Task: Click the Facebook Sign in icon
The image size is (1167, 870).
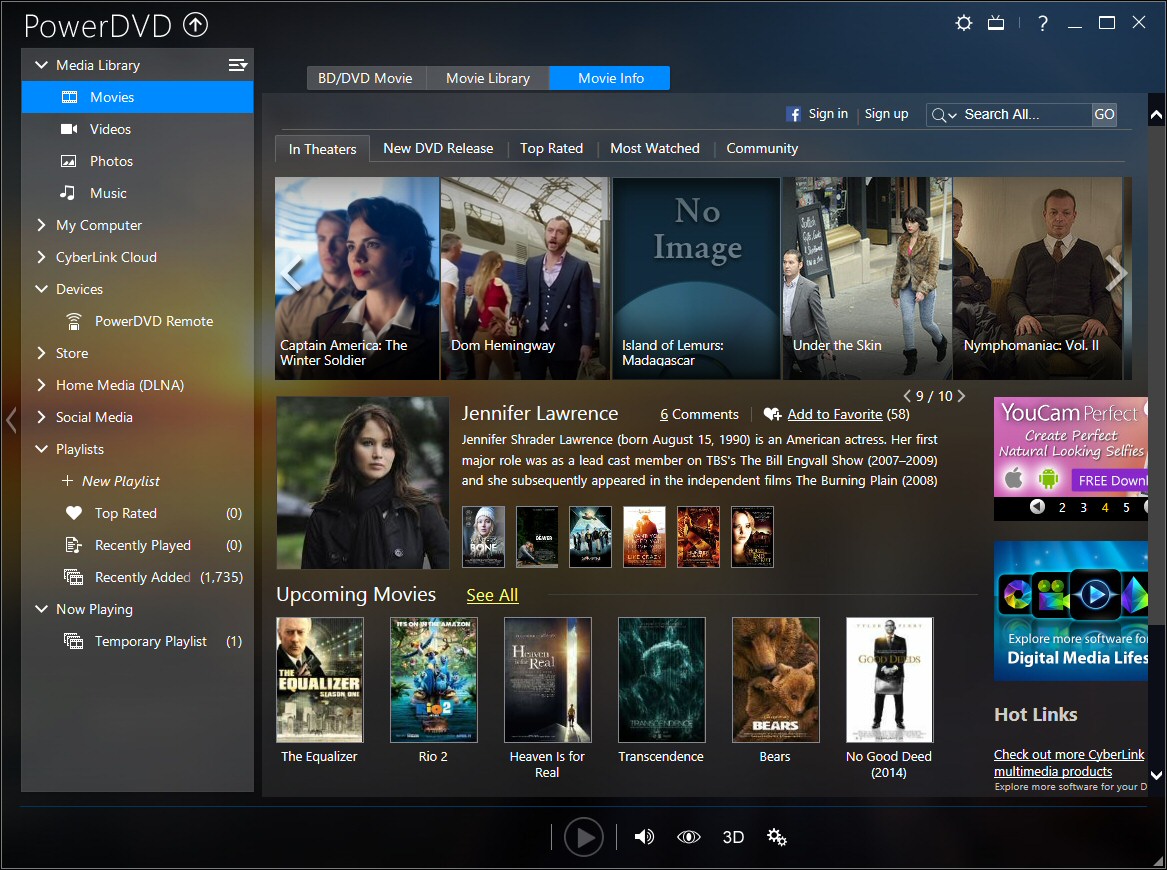Action: tap(794, 114)
